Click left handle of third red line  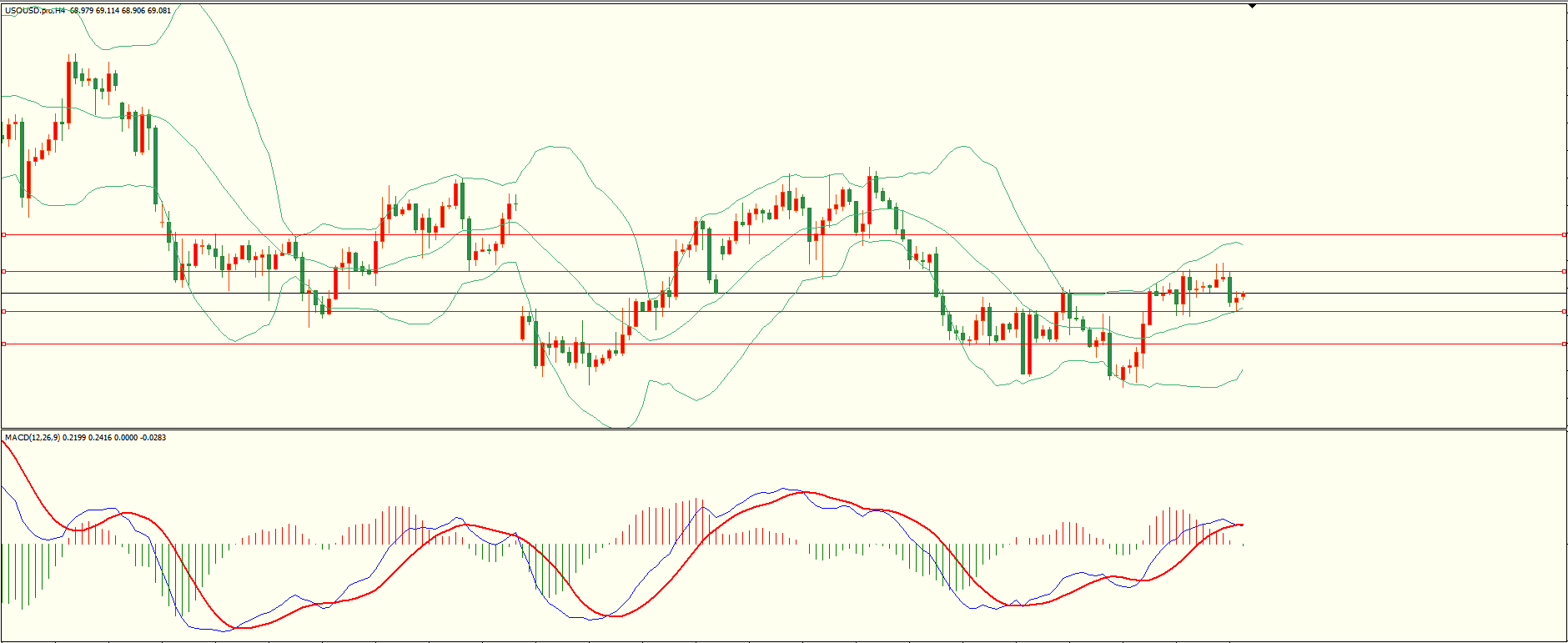pyautogui.click(x=3, y=311)
